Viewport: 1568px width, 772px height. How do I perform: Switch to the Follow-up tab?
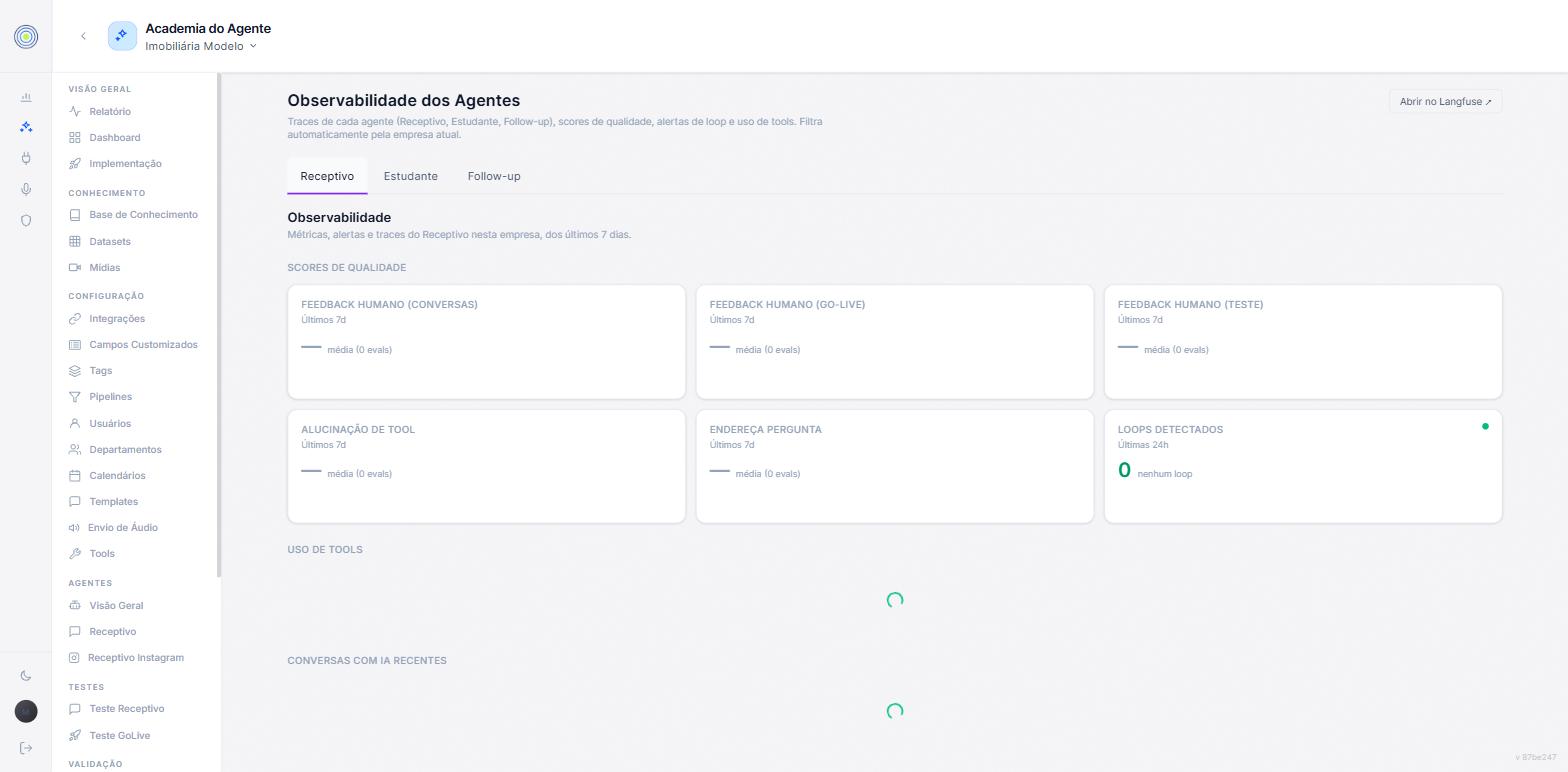click(x=494, y=176)
